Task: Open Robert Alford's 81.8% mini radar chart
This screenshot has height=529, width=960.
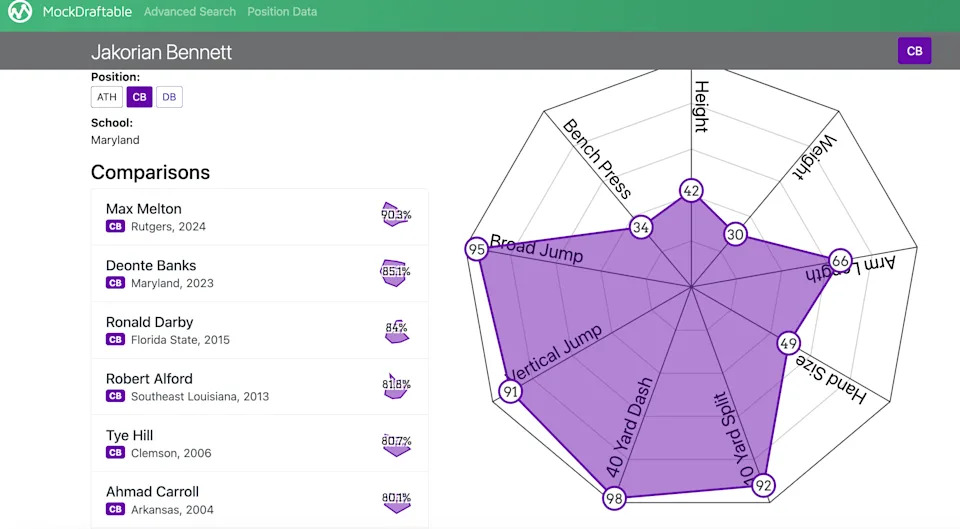Action: [396, 385]
